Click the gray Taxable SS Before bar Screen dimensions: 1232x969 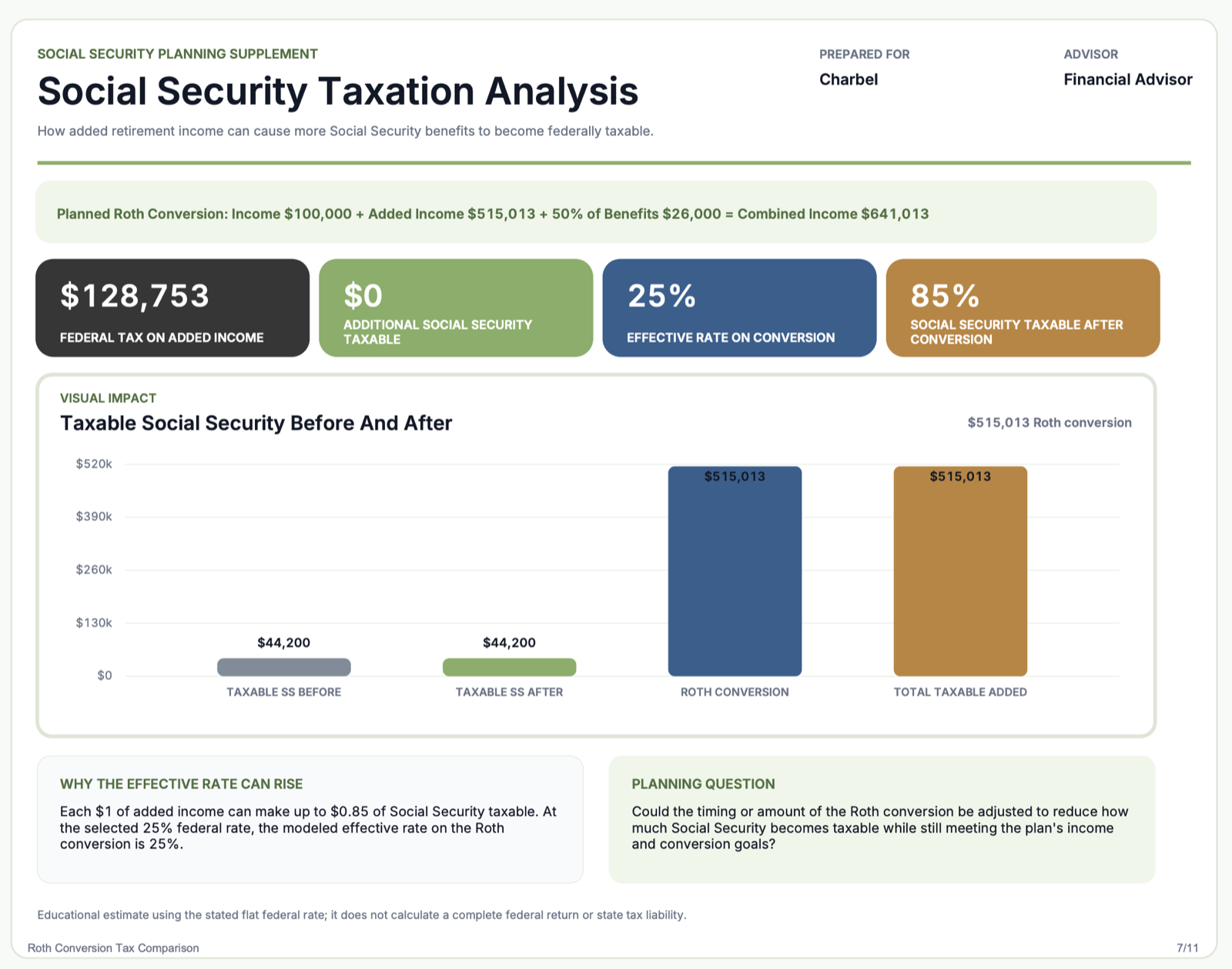284,667
